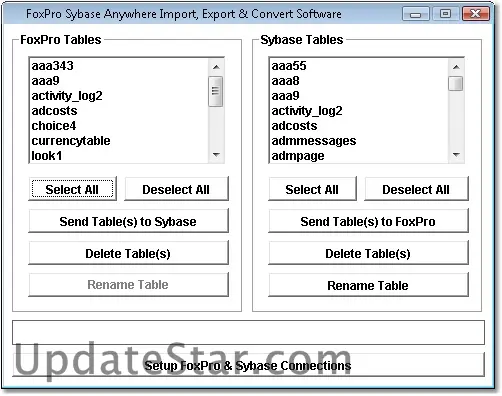This screenshot has width=502, height=396.
Task: Select aaa9 in Sybase Tables list
Action: 359,96
